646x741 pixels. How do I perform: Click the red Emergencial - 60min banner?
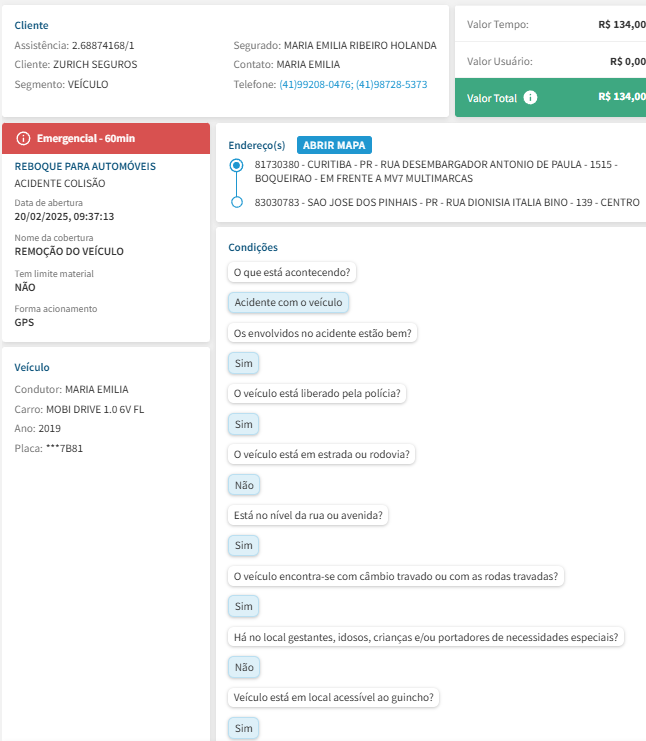pos(106,137)
